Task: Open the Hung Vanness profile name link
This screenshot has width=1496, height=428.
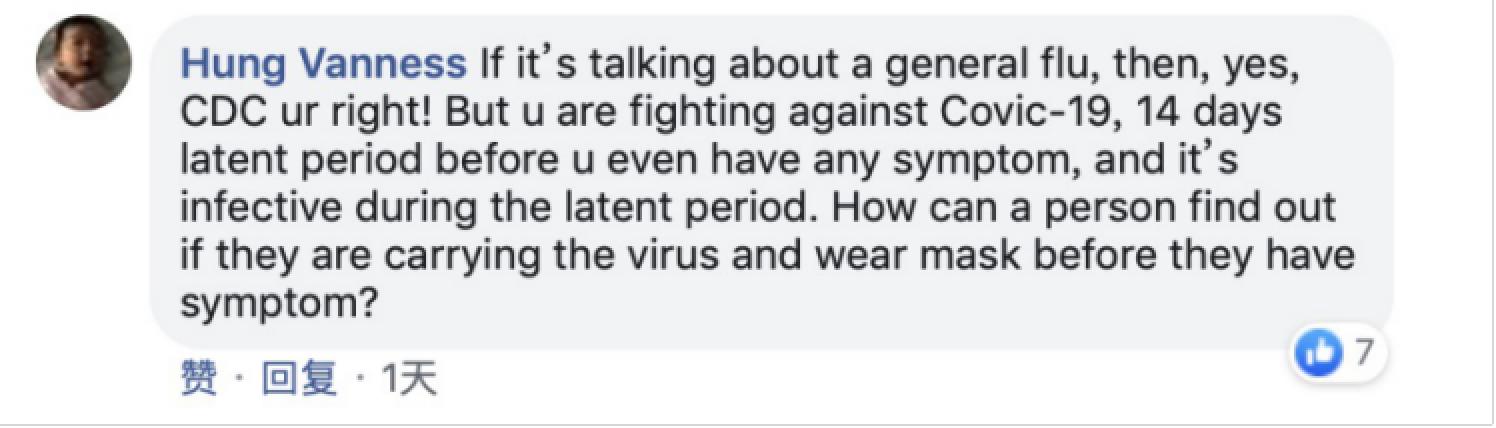Action: [323, 65]
